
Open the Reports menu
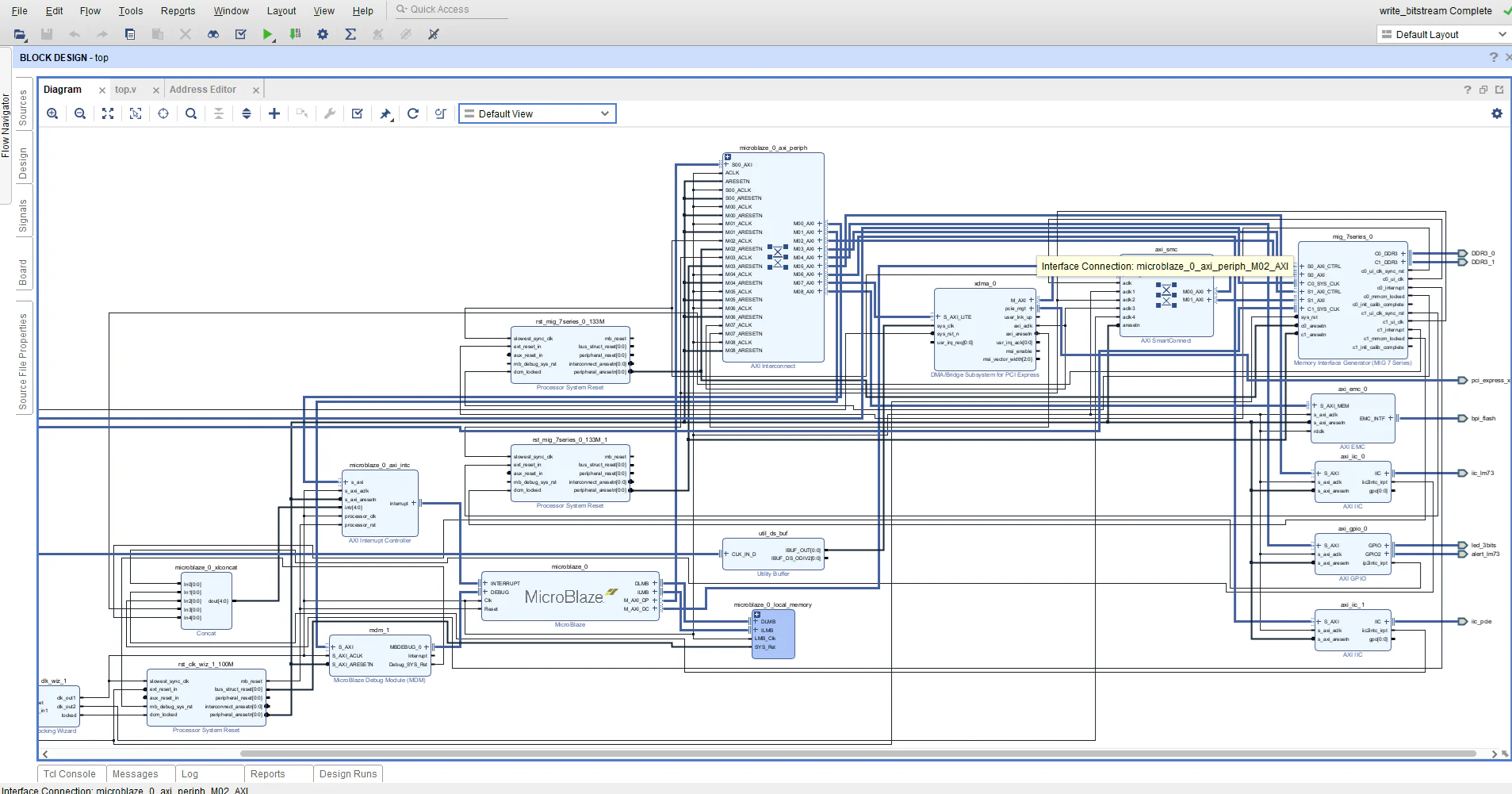tap(178, 10)
